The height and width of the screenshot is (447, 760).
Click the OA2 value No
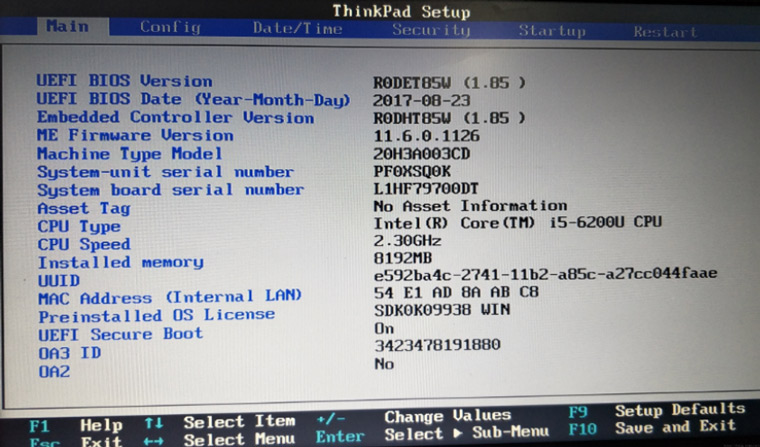[x=384, y=364]
